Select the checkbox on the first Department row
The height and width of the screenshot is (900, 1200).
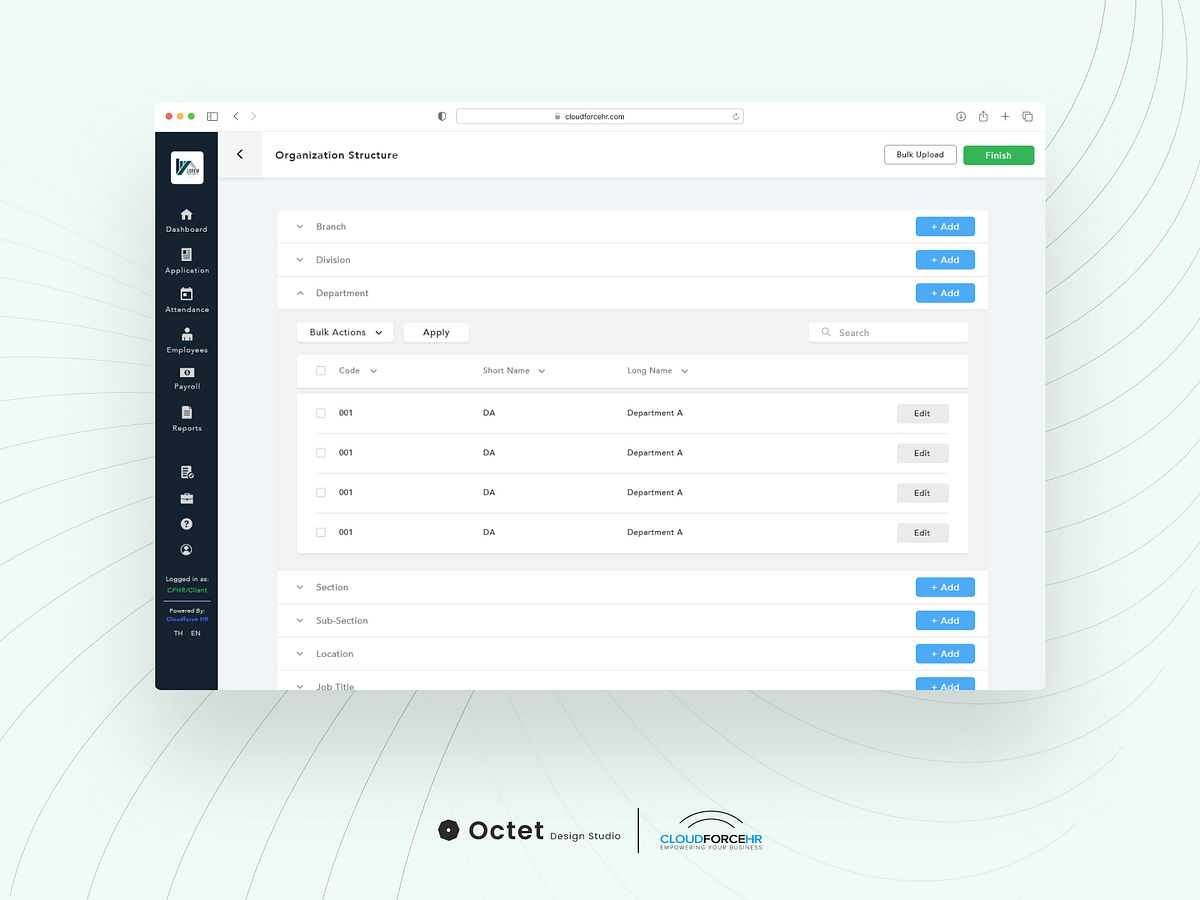coord(320,412)
